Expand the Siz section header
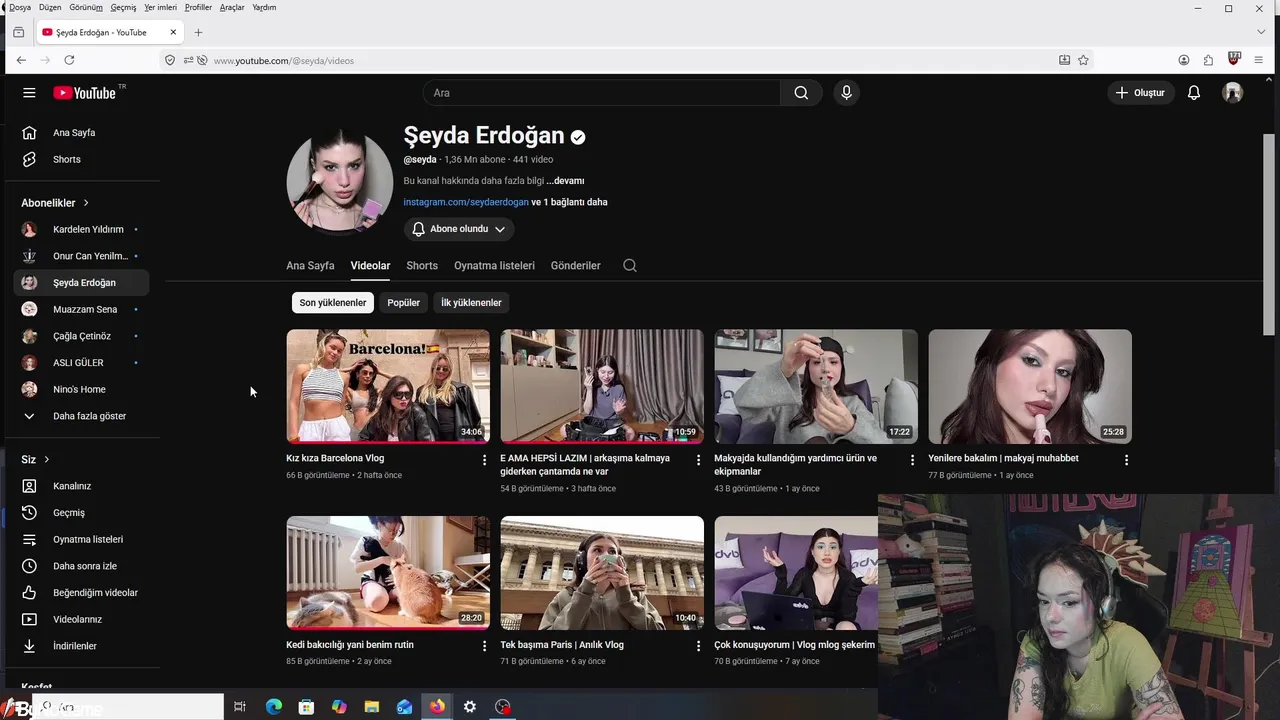This screenshot has height=720, width=1280. pos(36,460)
